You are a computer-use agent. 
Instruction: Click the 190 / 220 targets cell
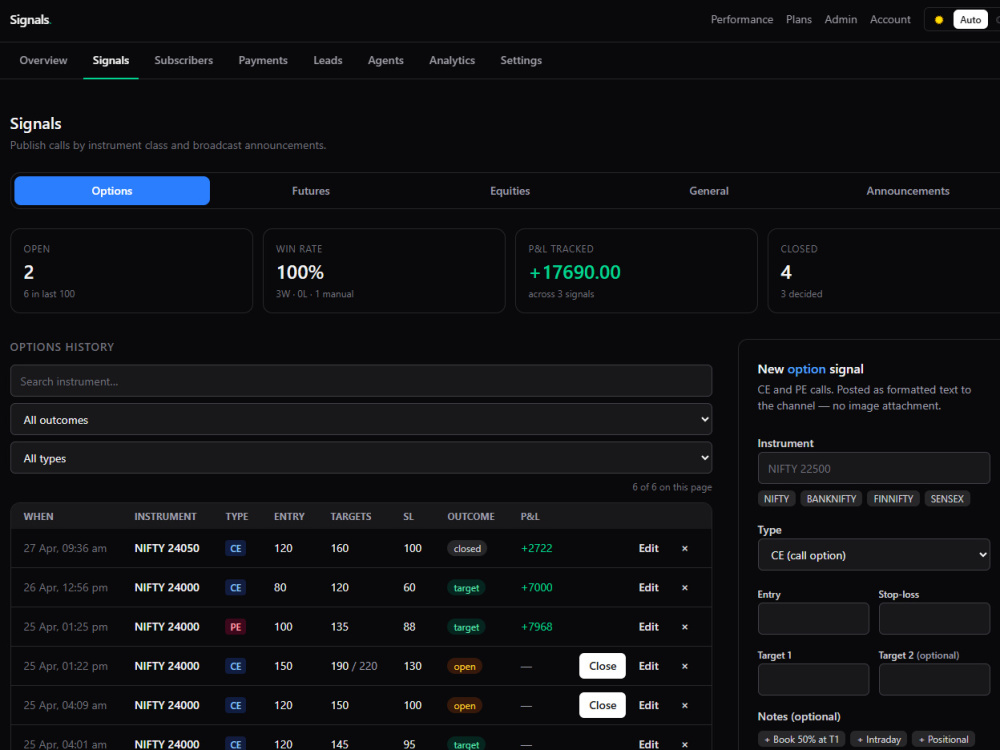354,666
